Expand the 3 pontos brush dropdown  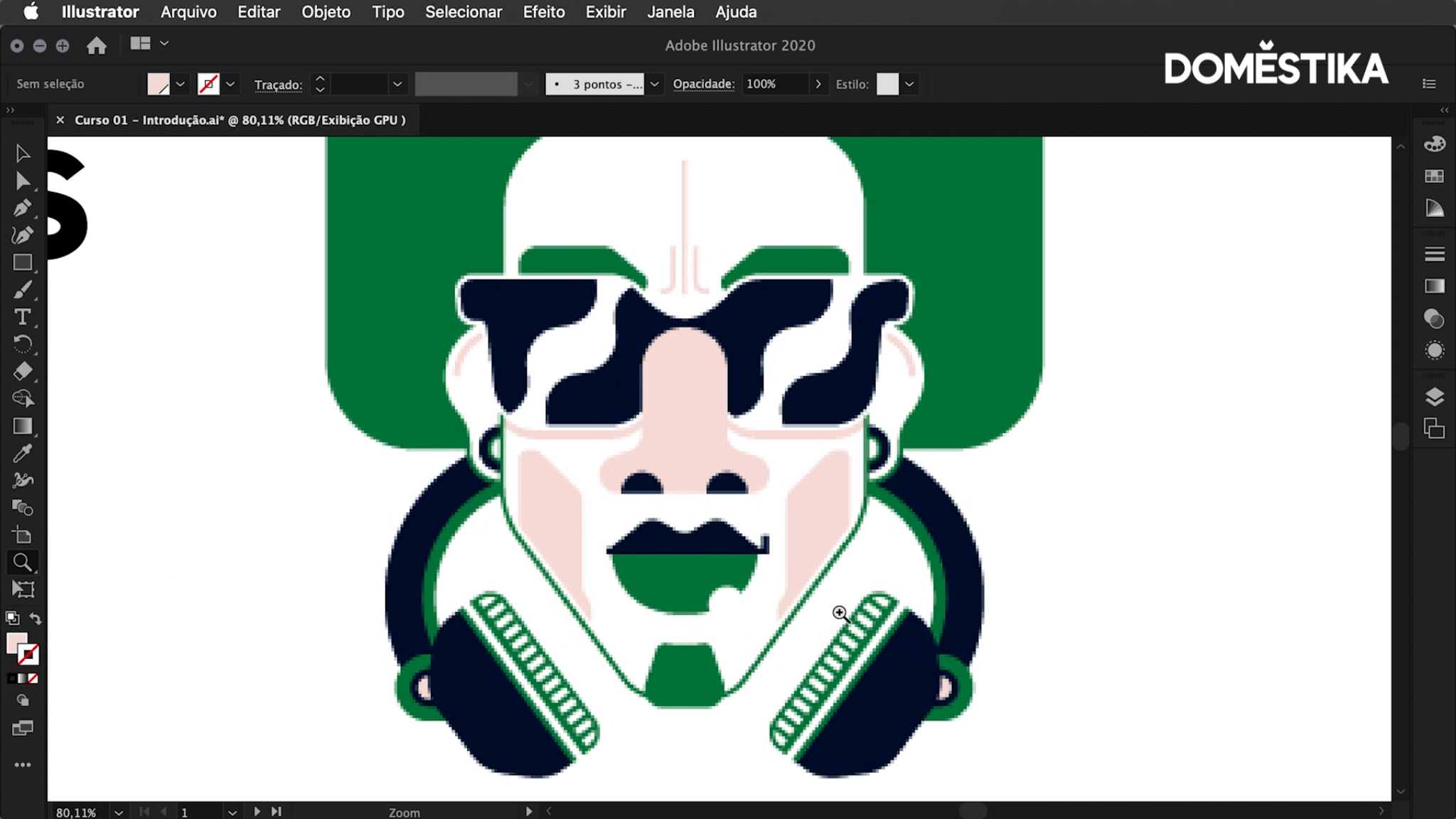(x=654, y=84)
